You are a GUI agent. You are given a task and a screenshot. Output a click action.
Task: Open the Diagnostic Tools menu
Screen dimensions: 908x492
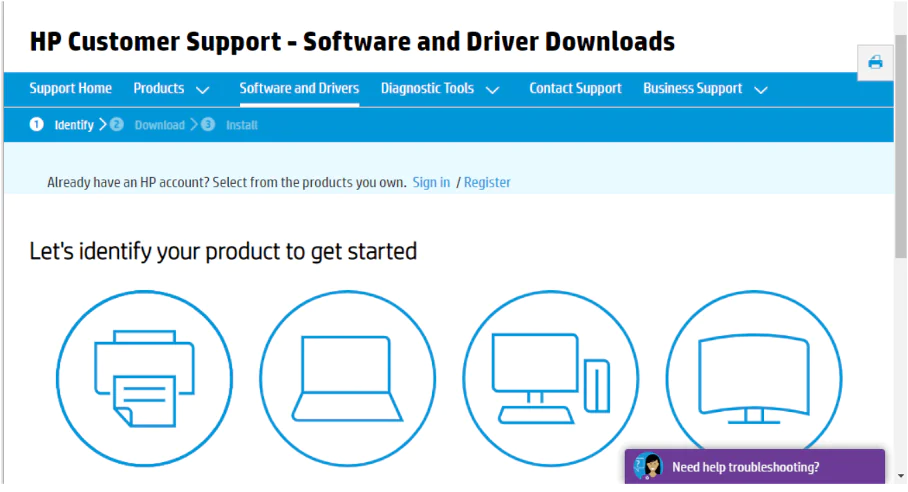coord(427,89)
